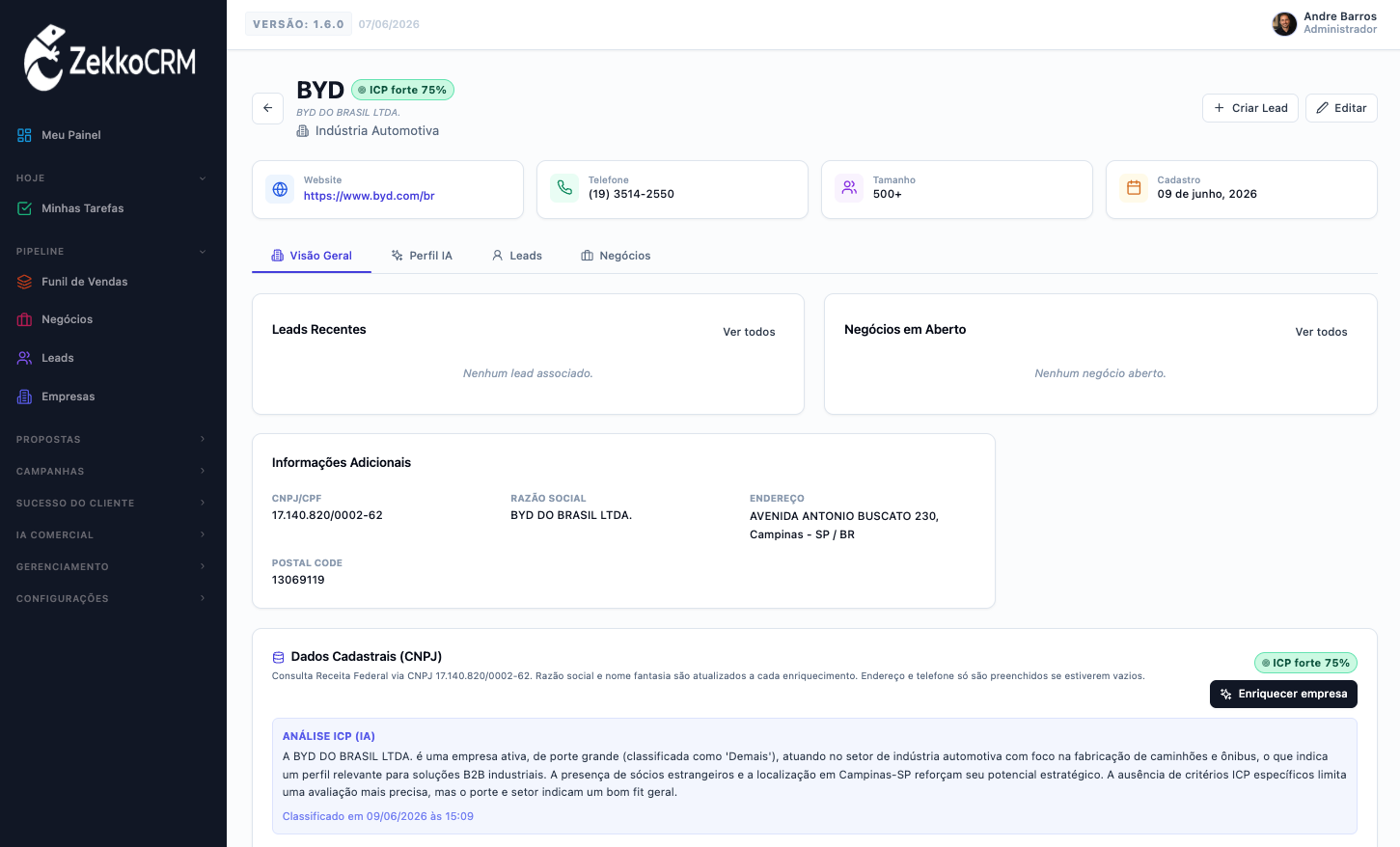
Task: Click the calendar icon in Cadastro card
Action: [x=1134, y=187]
